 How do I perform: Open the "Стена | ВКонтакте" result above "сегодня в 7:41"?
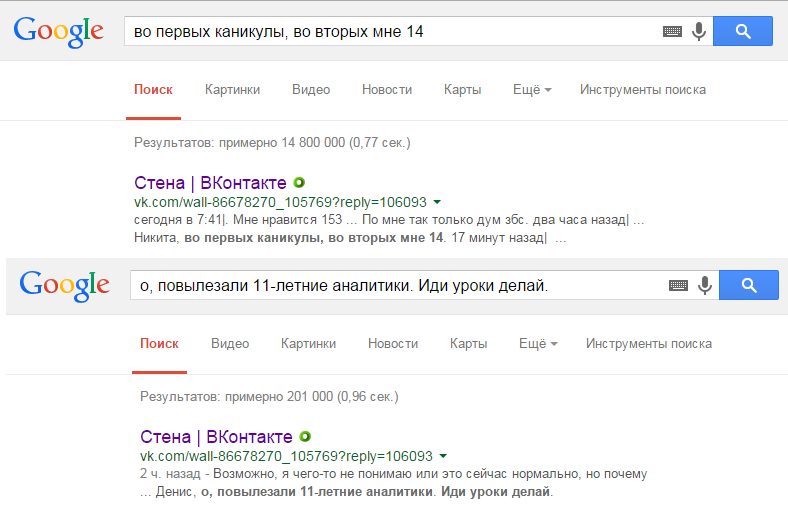click(211, 183)
